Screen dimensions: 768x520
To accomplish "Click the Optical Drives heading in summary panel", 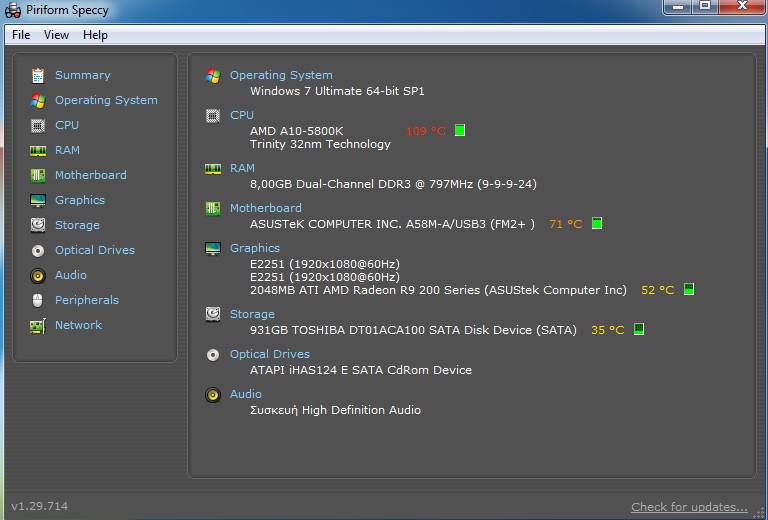I will (270, 354).
